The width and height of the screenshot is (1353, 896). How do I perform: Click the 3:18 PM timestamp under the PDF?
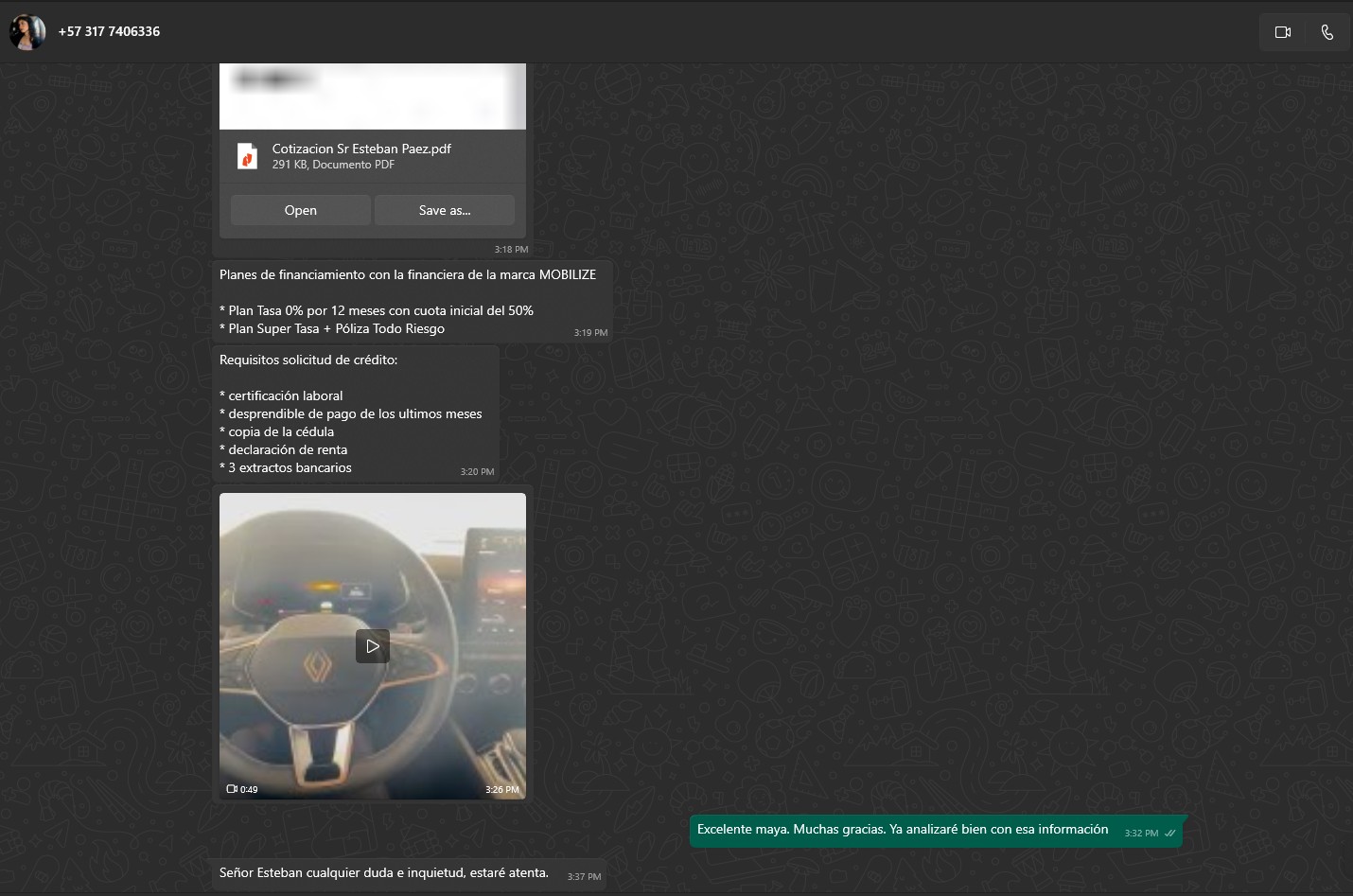511,250
